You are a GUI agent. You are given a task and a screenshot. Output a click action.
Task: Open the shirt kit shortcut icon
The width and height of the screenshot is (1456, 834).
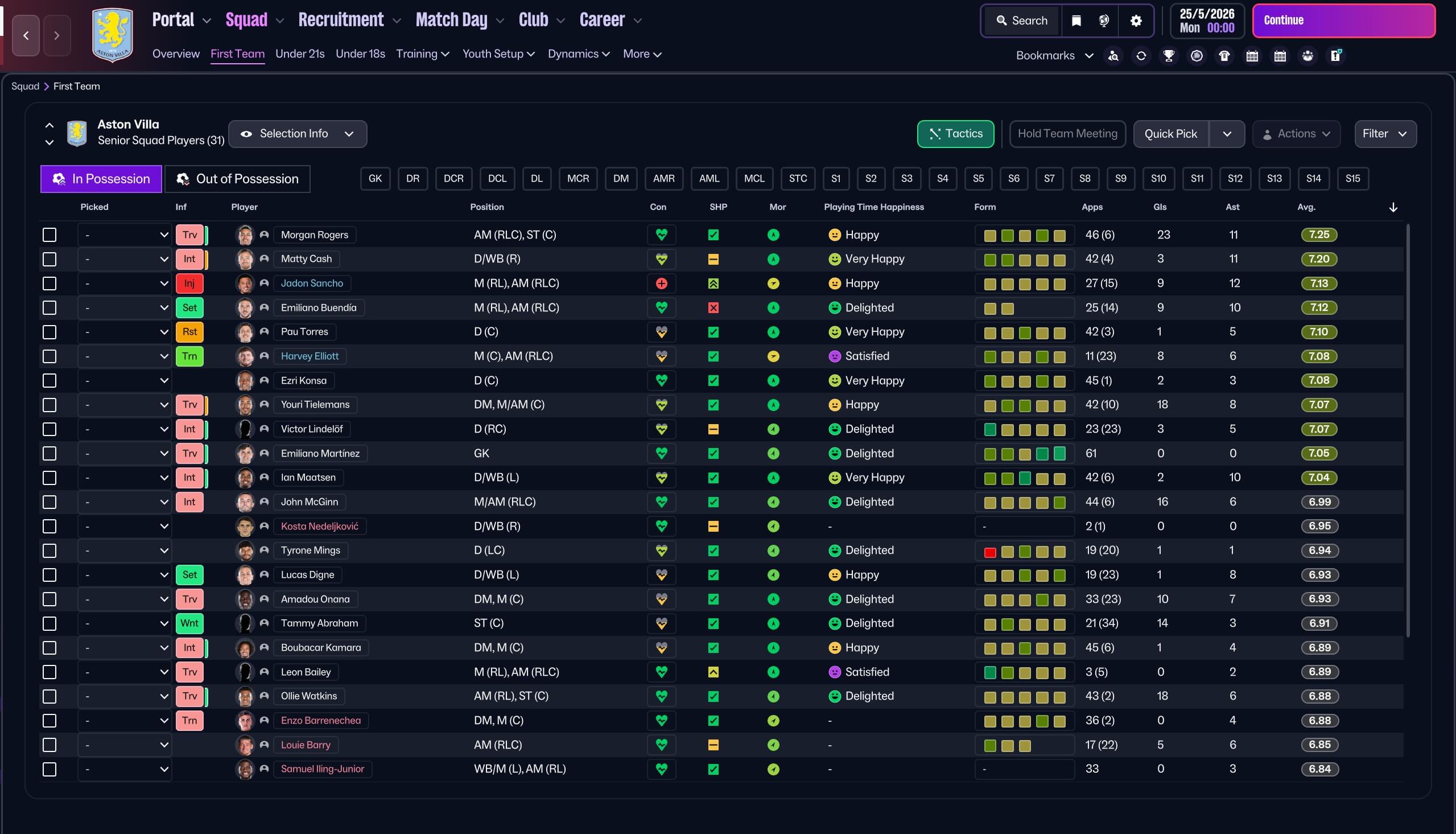[1224, 56]
